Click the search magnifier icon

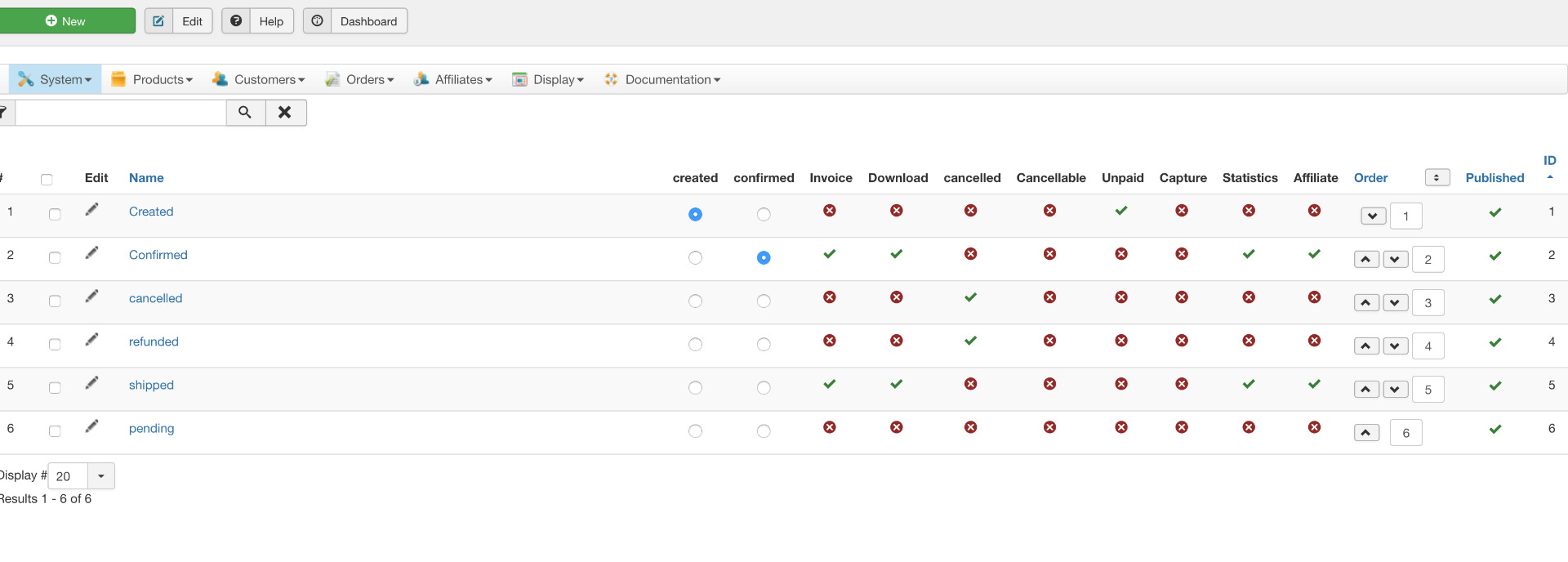(245, 113)
